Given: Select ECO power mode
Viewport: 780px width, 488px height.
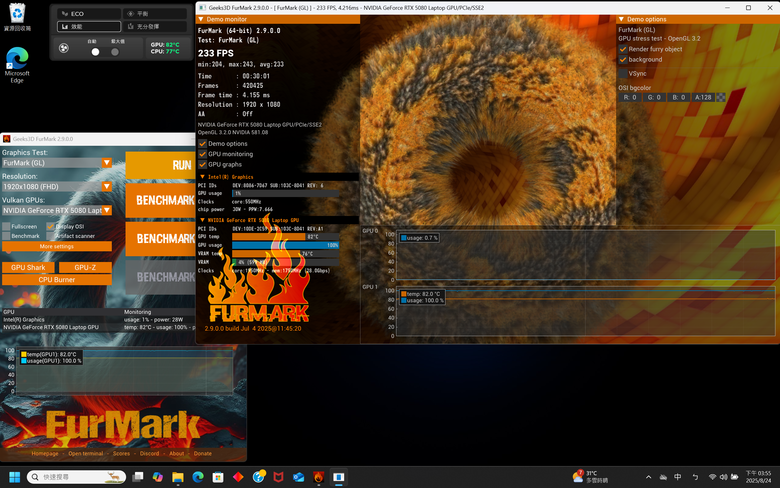Looking at the screenshot, I should point(89,13).
